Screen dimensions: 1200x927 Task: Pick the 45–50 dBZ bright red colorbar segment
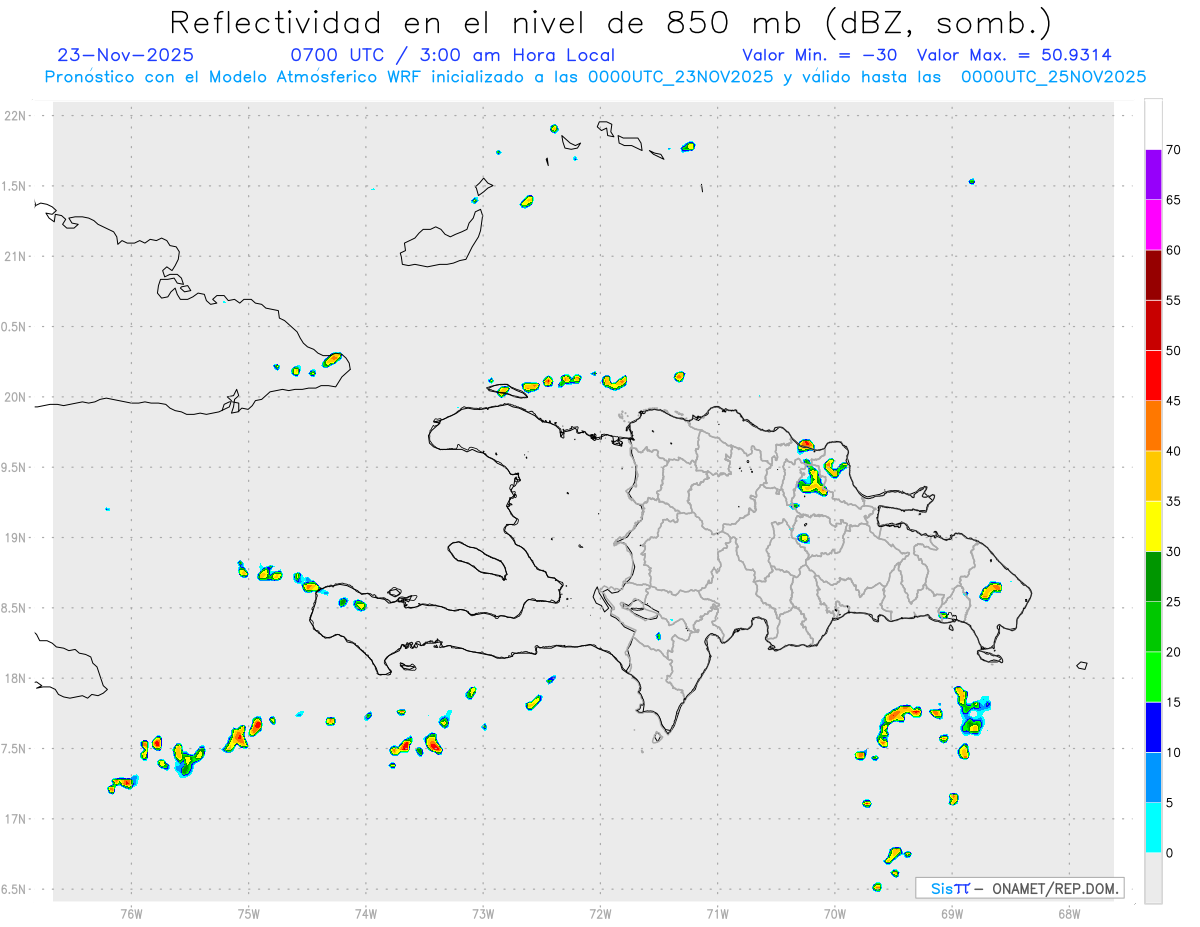1153,376
